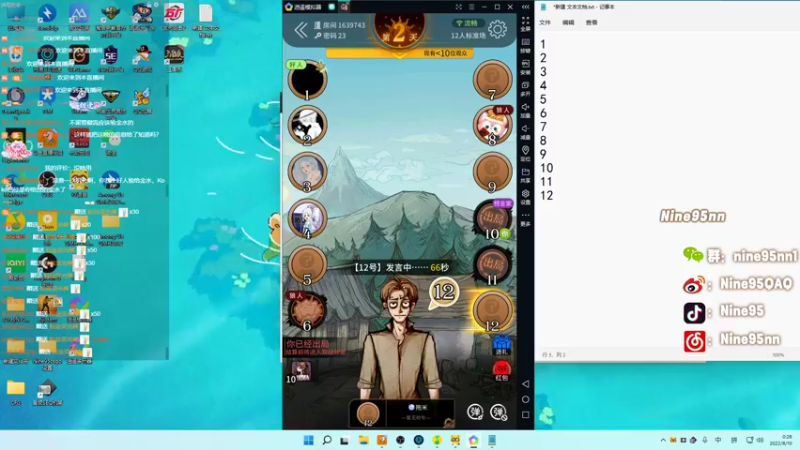This screenshot has height=450, width=800.
Task: Switch to the game tab in emulator
Action: click(344, 7)
